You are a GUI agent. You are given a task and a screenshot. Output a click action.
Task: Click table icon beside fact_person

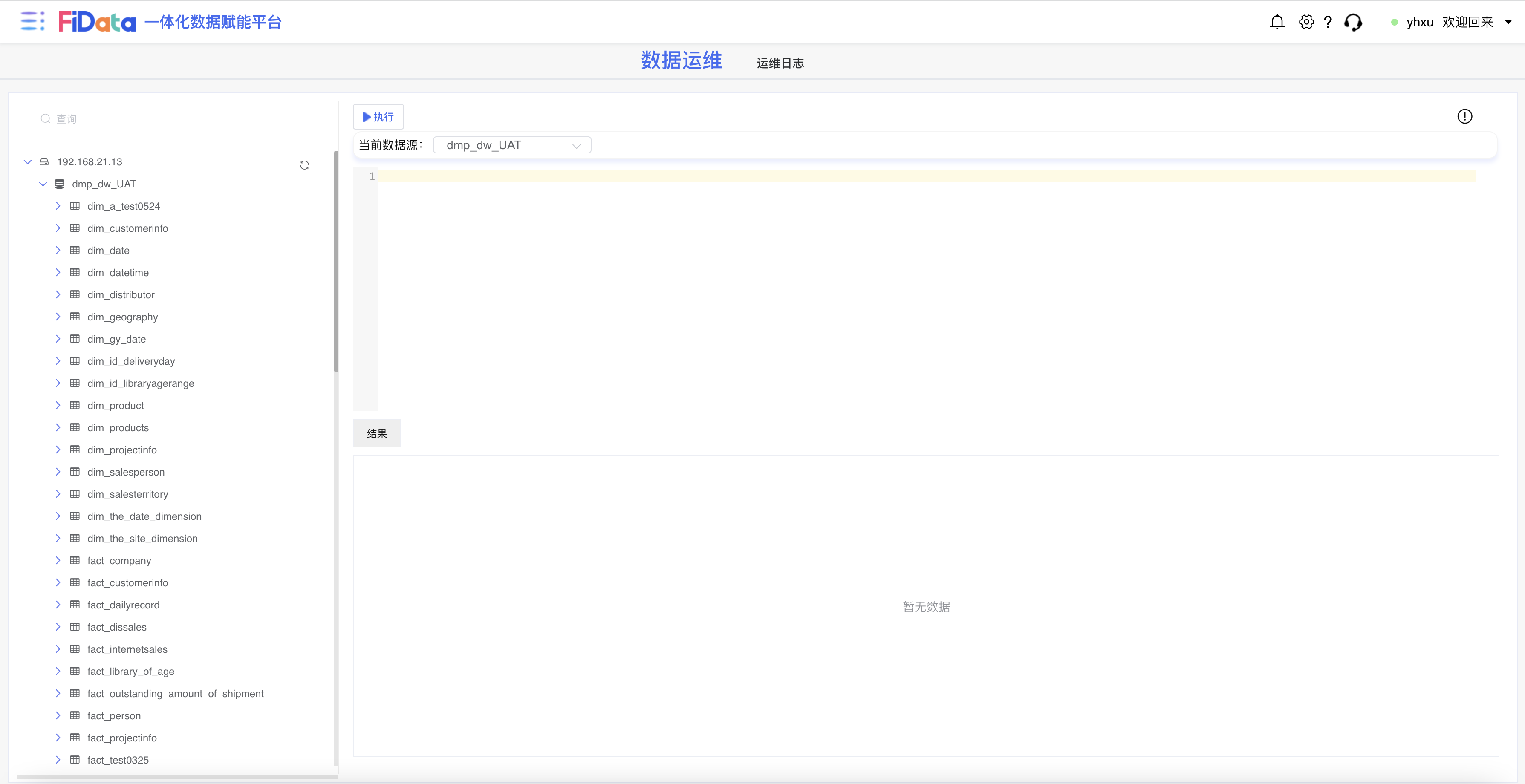pyautogui.click(x=75, y=715)
